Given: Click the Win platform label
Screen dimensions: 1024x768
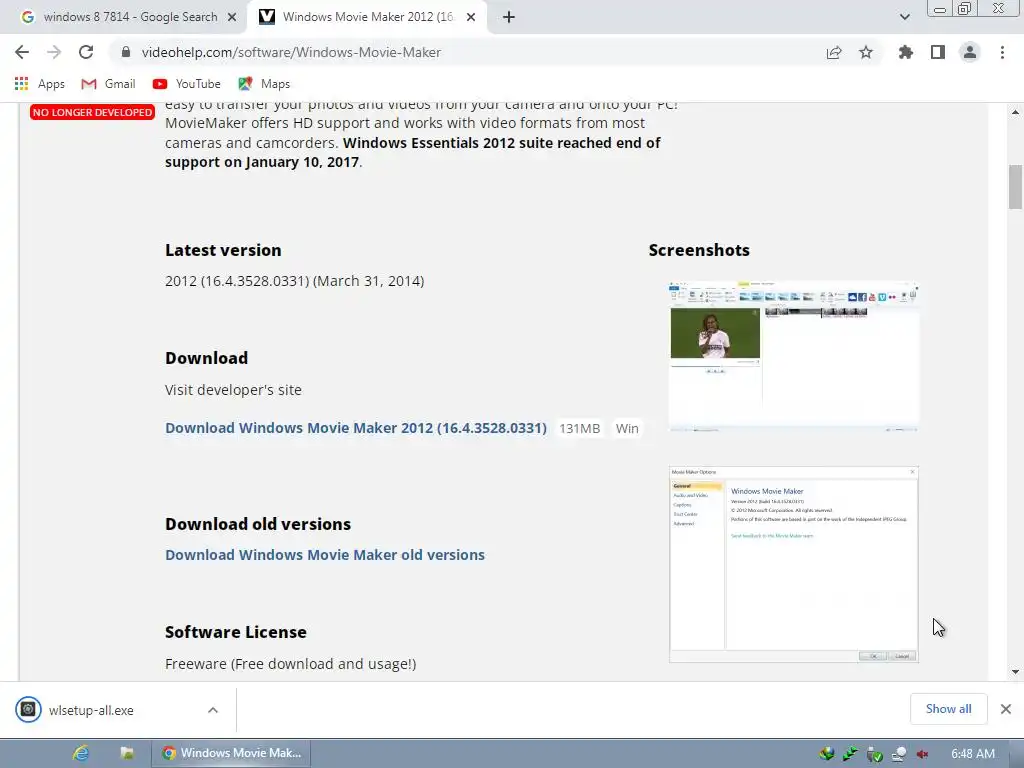Looking at the screenshot, I should click(627, 428).
